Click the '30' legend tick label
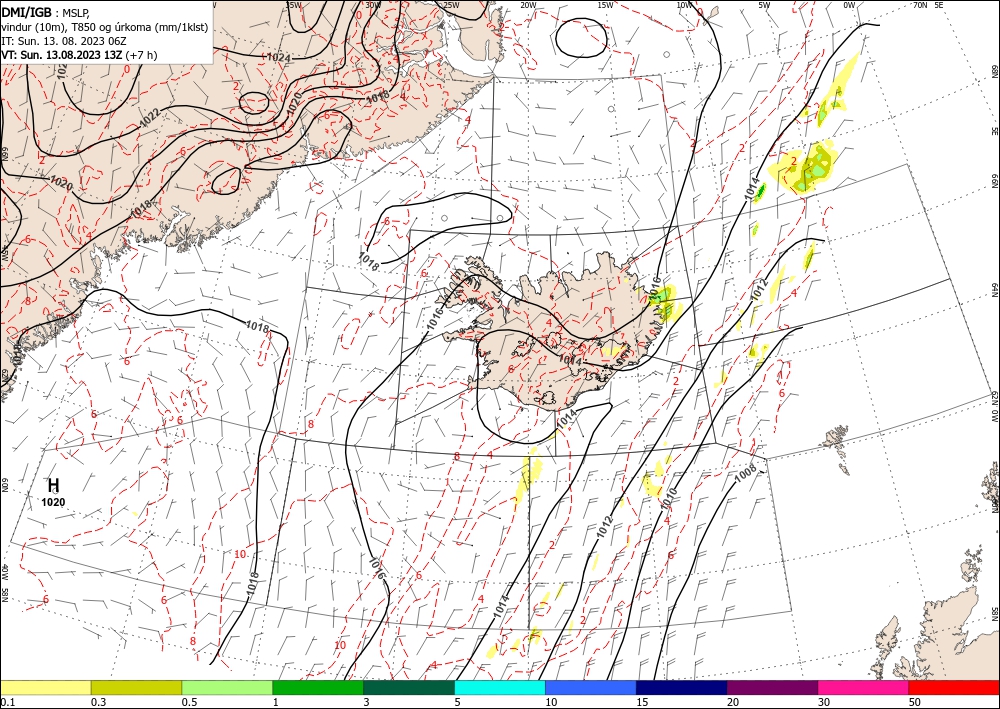This screenshot has width=1000, height=709. 824,702
